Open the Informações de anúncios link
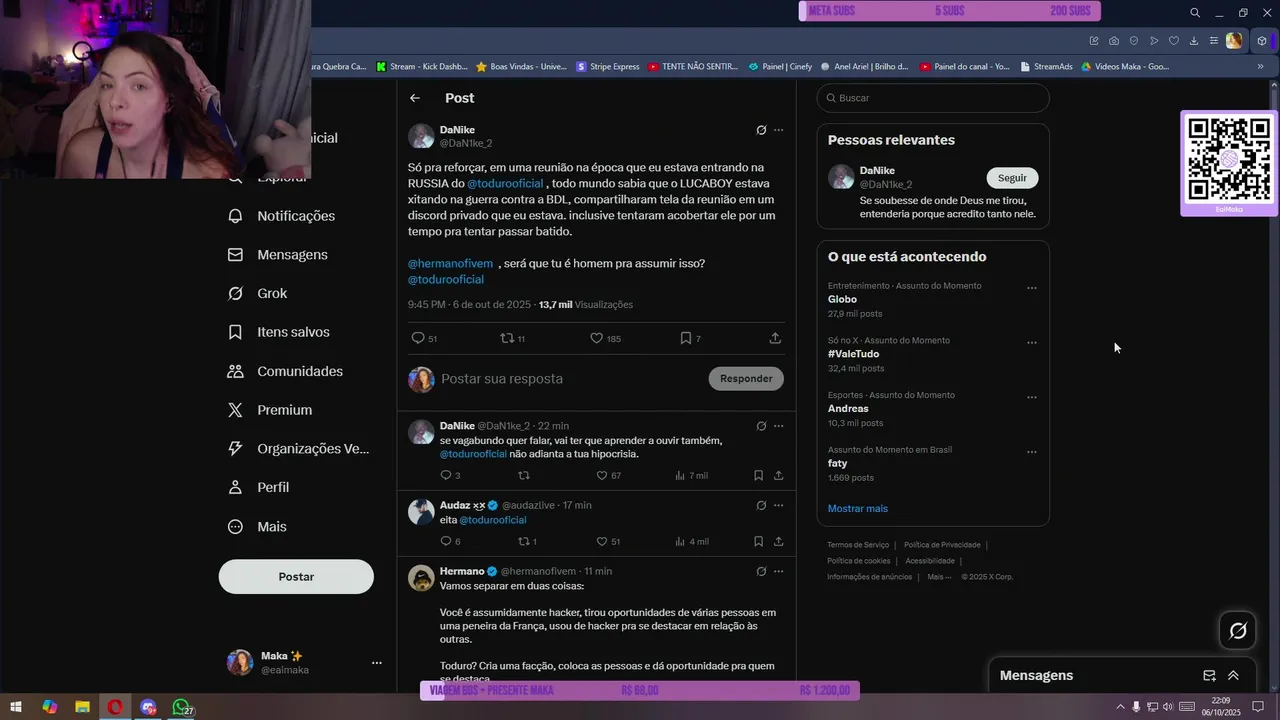 (869, 577)
